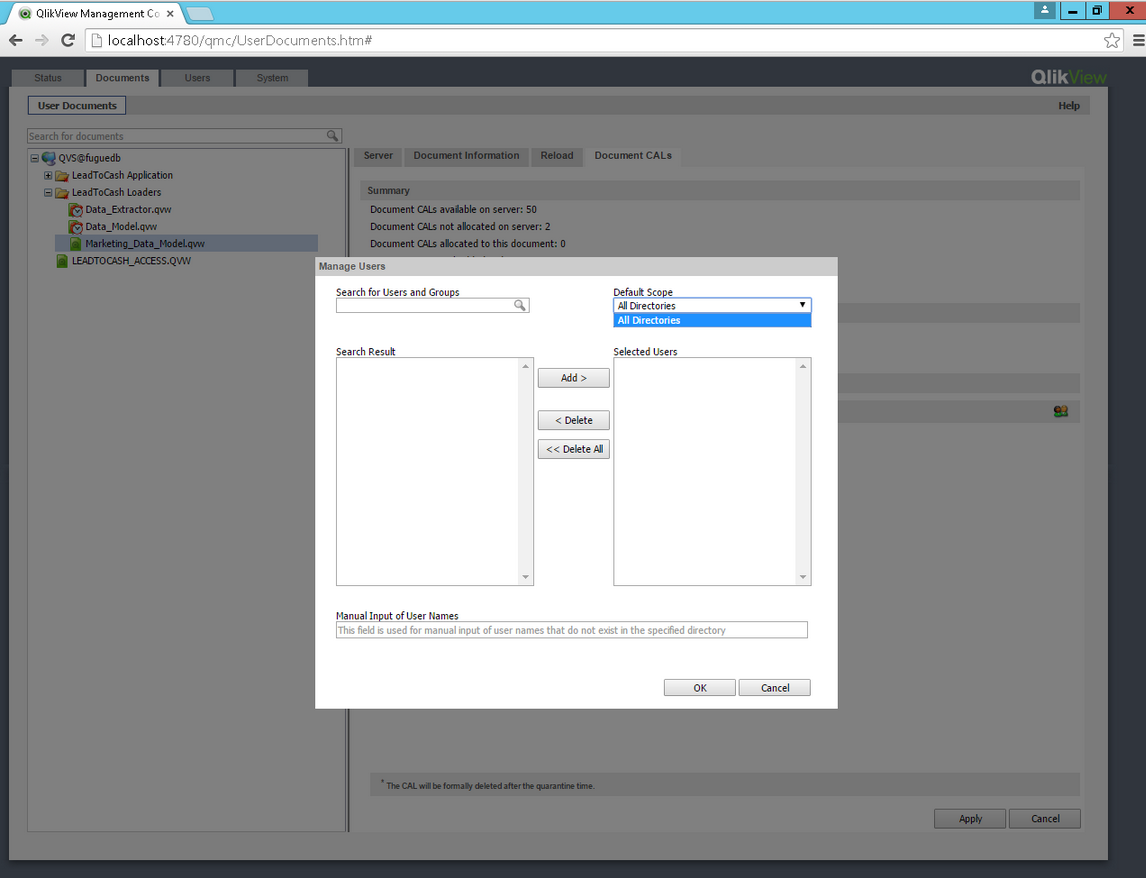Select Data_Model.qvw in tree

[121, 227]
